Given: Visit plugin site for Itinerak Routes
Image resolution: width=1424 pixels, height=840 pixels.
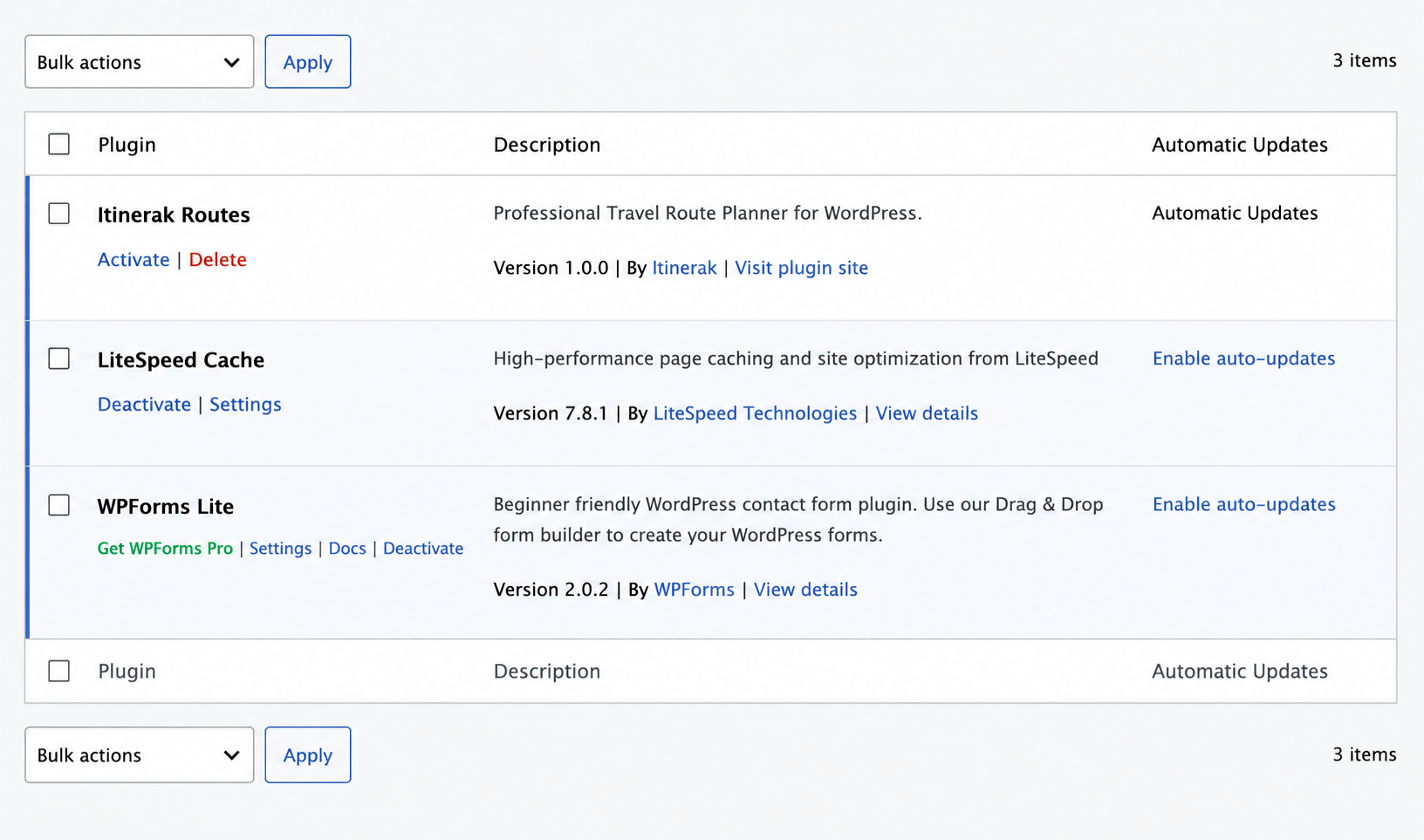Looking at the screenshot, I should tap(801, 268).
